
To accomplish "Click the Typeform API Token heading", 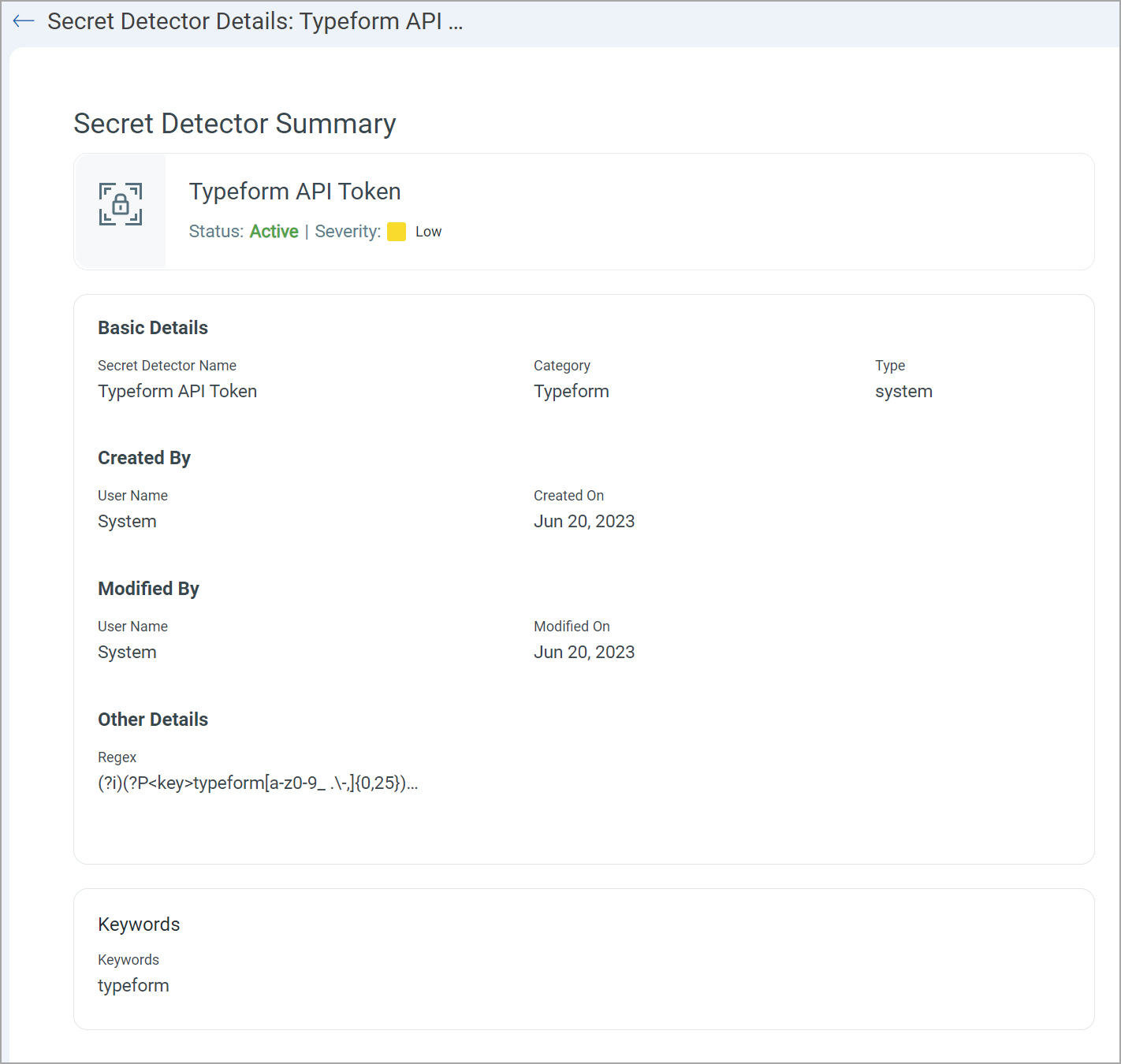I will click(295, 192).
